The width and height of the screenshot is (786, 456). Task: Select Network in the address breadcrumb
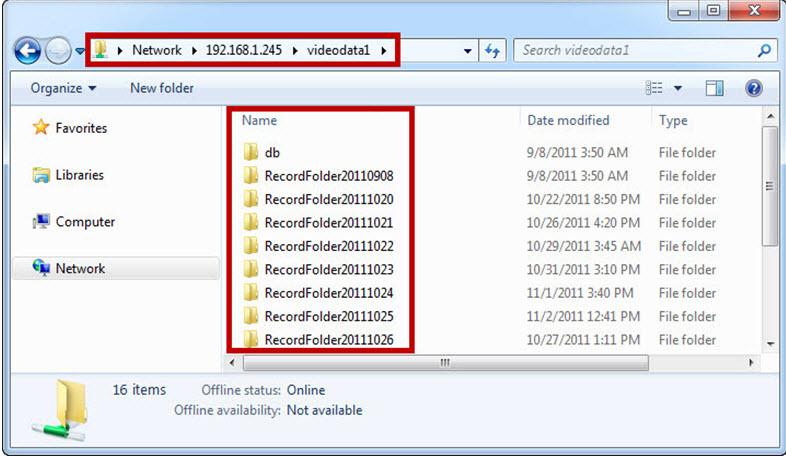tap(156, 50)
